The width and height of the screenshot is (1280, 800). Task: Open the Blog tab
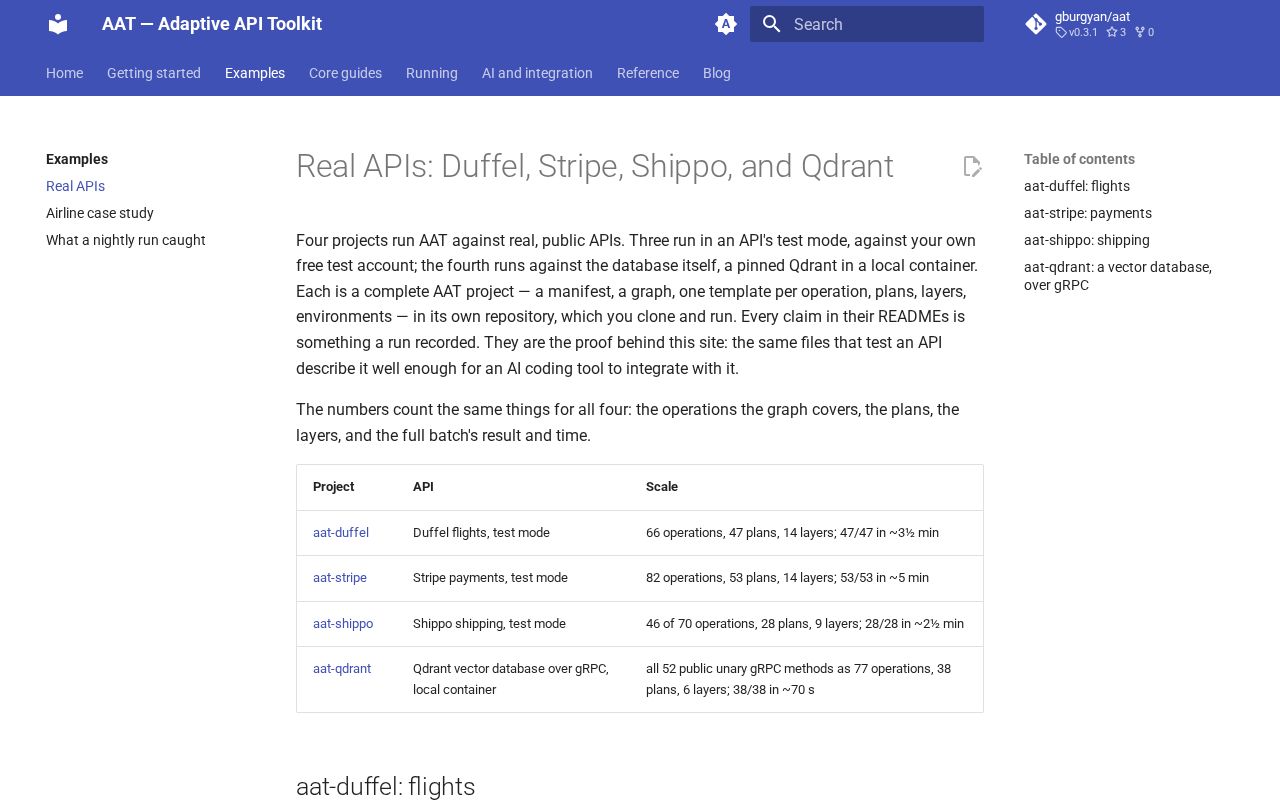pyautogui.click(x=717, y=73)
